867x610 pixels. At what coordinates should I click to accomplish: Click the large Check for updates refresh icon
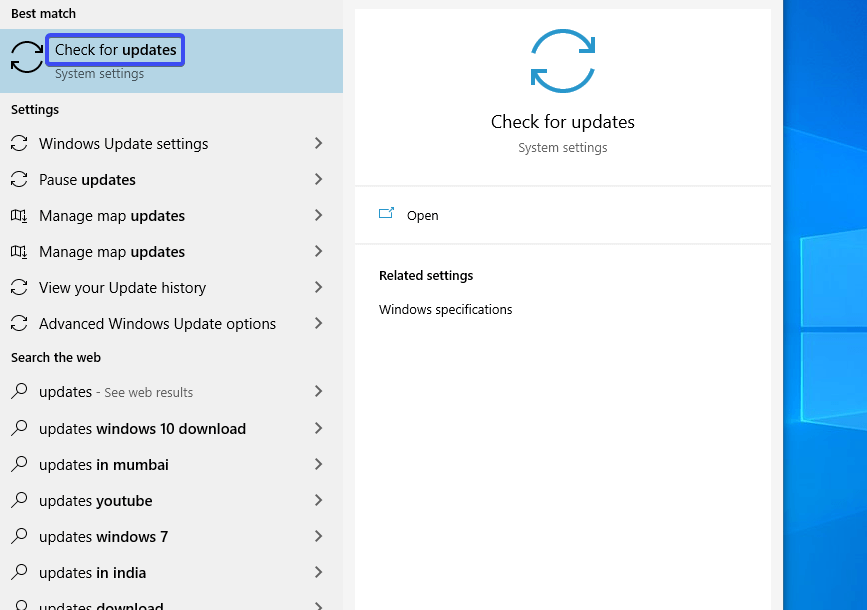point(562,60)
